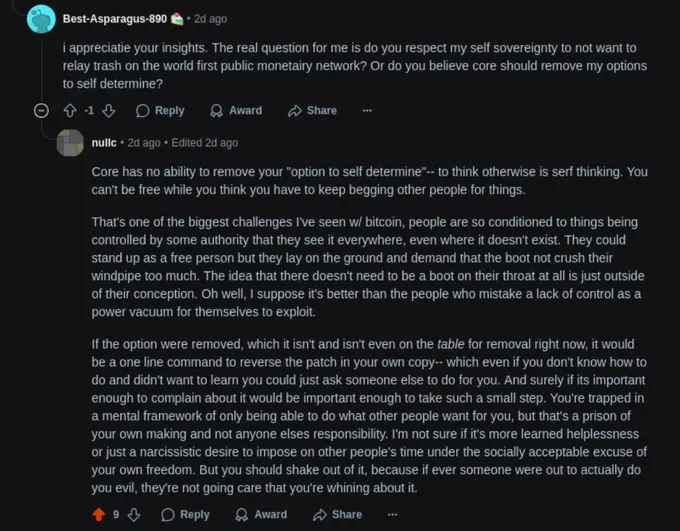Screen dimensions: 680x531
Task: Visit nullc's profile via username
Action: click(x=104, y=143)
